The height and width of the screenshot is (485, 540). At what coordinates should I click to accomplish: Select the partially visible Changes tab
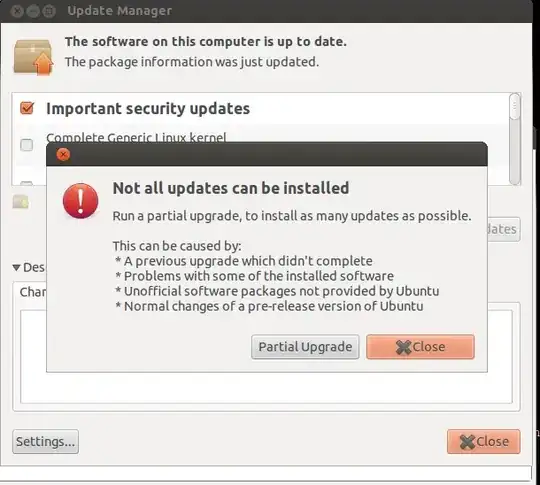tap(32, 292)
